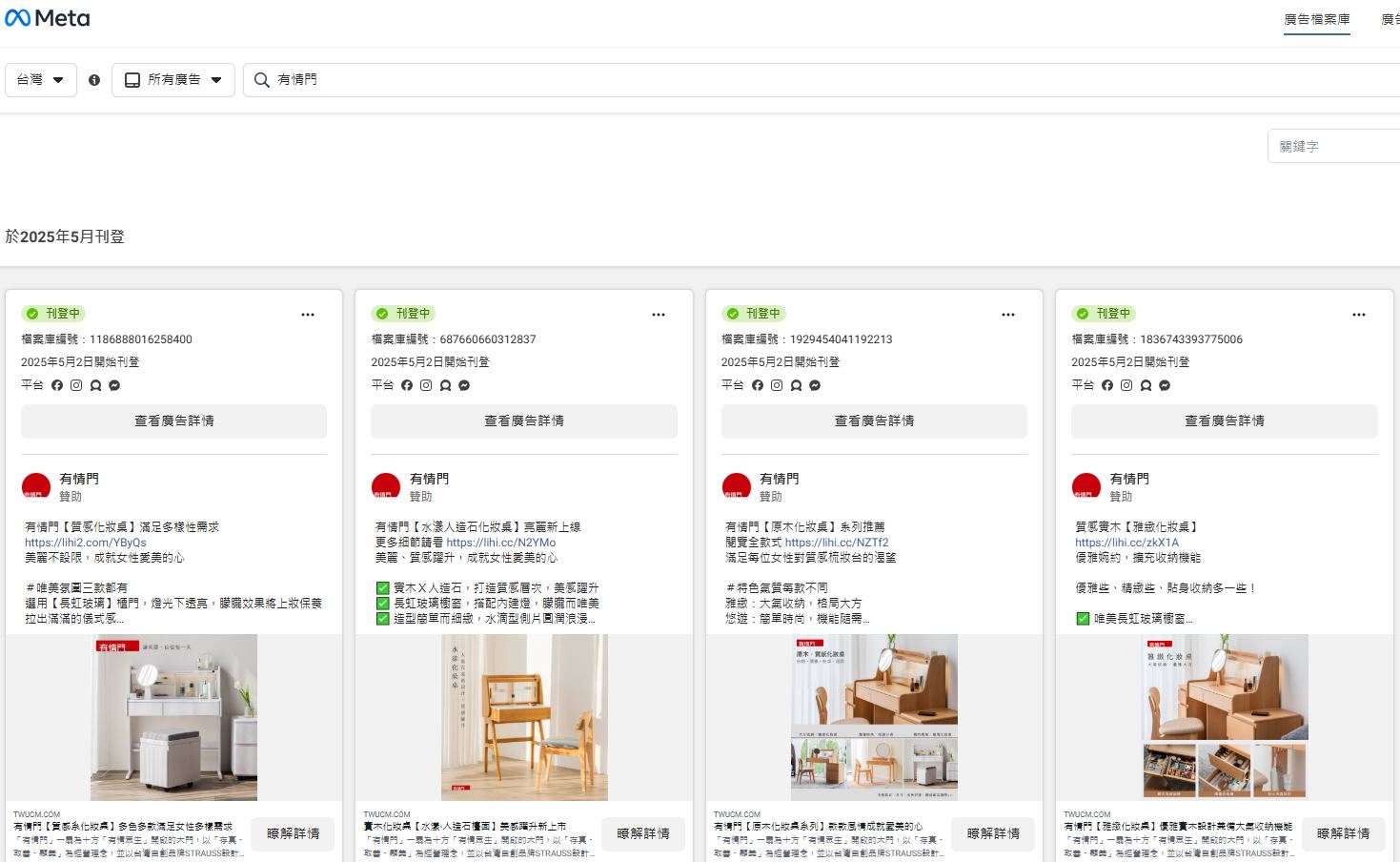Click Messenger platform icon on ad 1836743393775006
The width and height of the screenshot is (1400, 862).
coord(1165,385)
